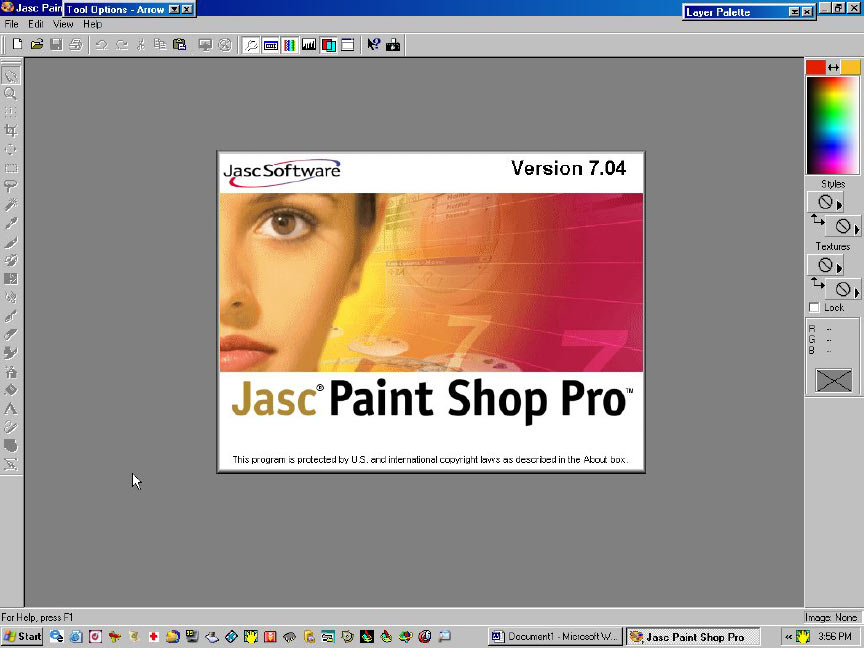Select the Arrow tool
This screenshot has height=648, width=864.
(10, 75)
